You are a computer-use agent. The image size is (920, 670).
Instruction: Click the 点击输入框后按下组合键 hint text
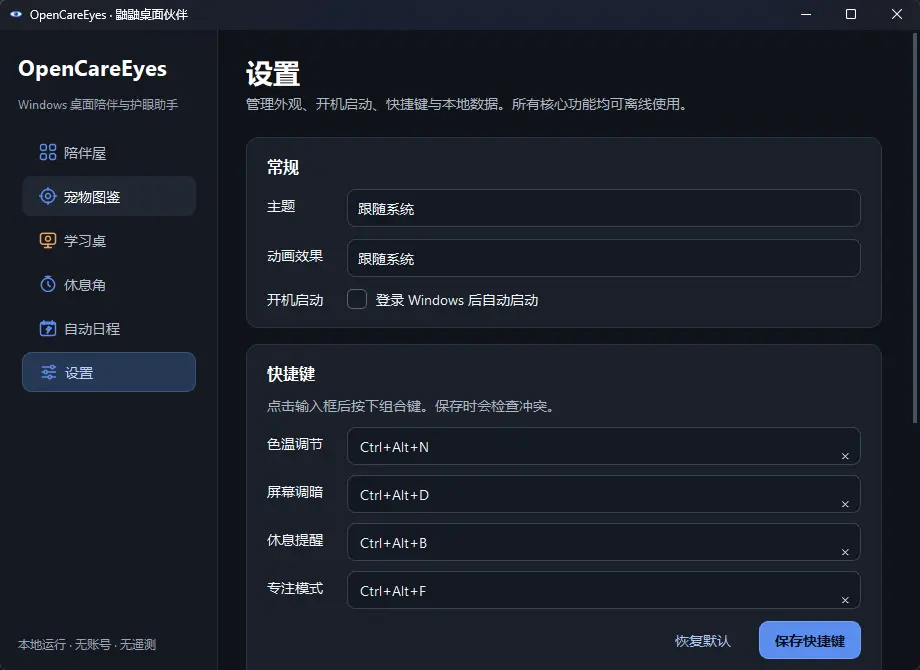point(411,406)
